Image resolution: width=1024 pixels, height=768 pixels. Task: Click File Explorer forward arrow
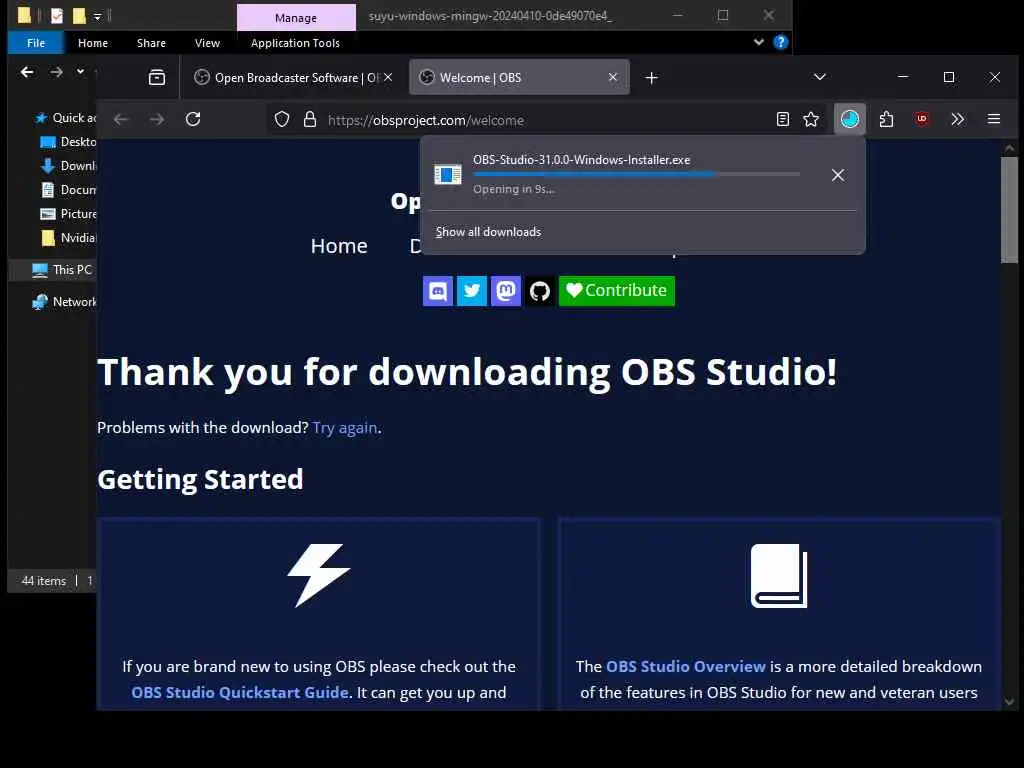57,72
